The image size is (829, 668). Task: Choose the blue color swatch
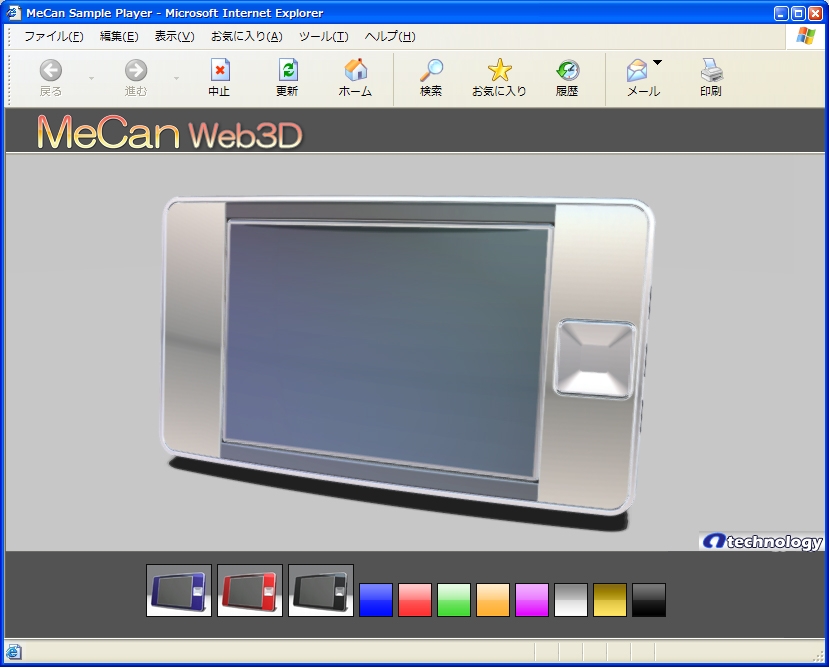click(376, 600)
